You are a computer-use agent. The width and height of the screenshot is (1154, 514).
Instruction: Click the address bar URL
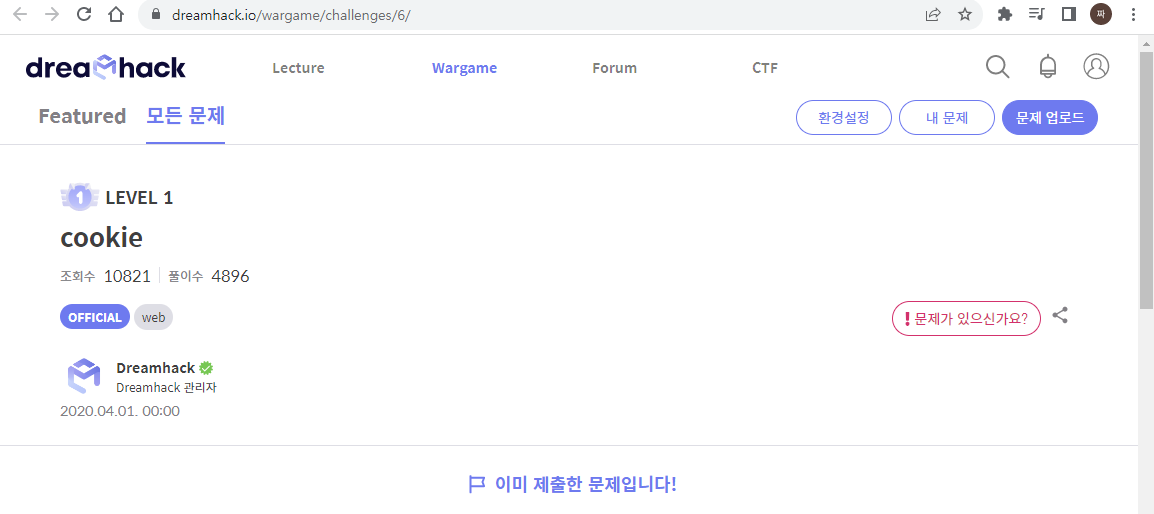point(291,15)
